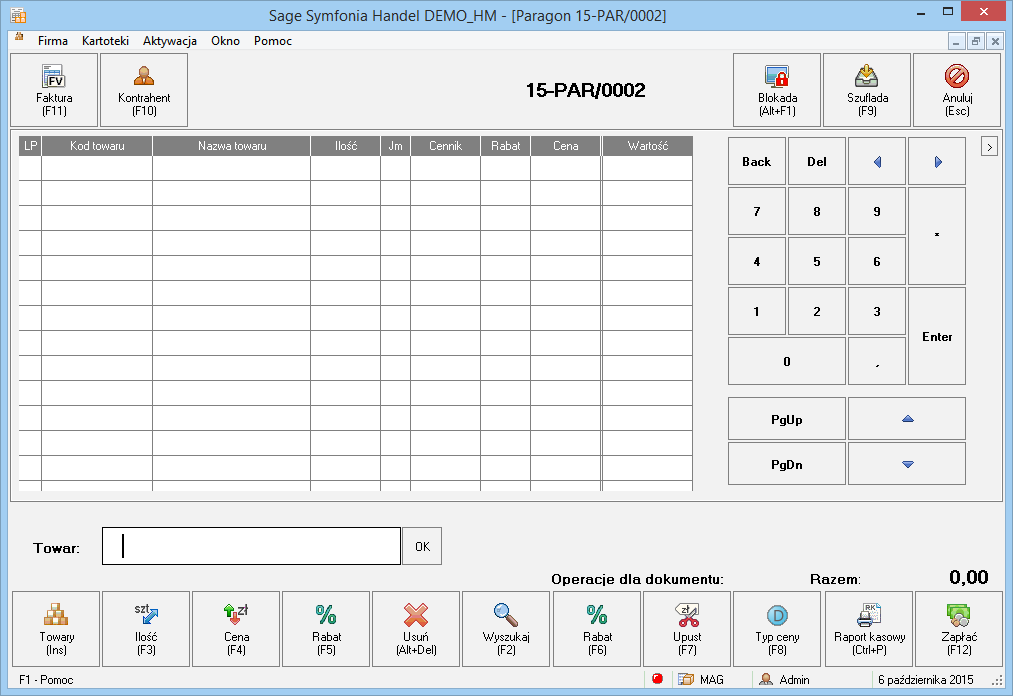Tap keypad digit 4
1013x696 pixels.
pyautogui.click(x=757, y=261)
